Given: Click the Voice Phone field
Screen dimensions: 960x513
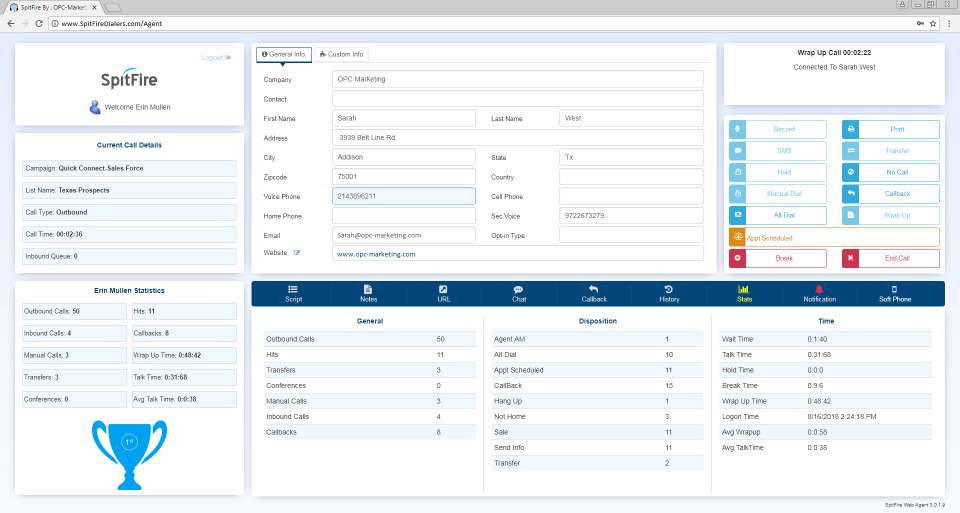Looking at the screenshot, I should pos(403,197).
